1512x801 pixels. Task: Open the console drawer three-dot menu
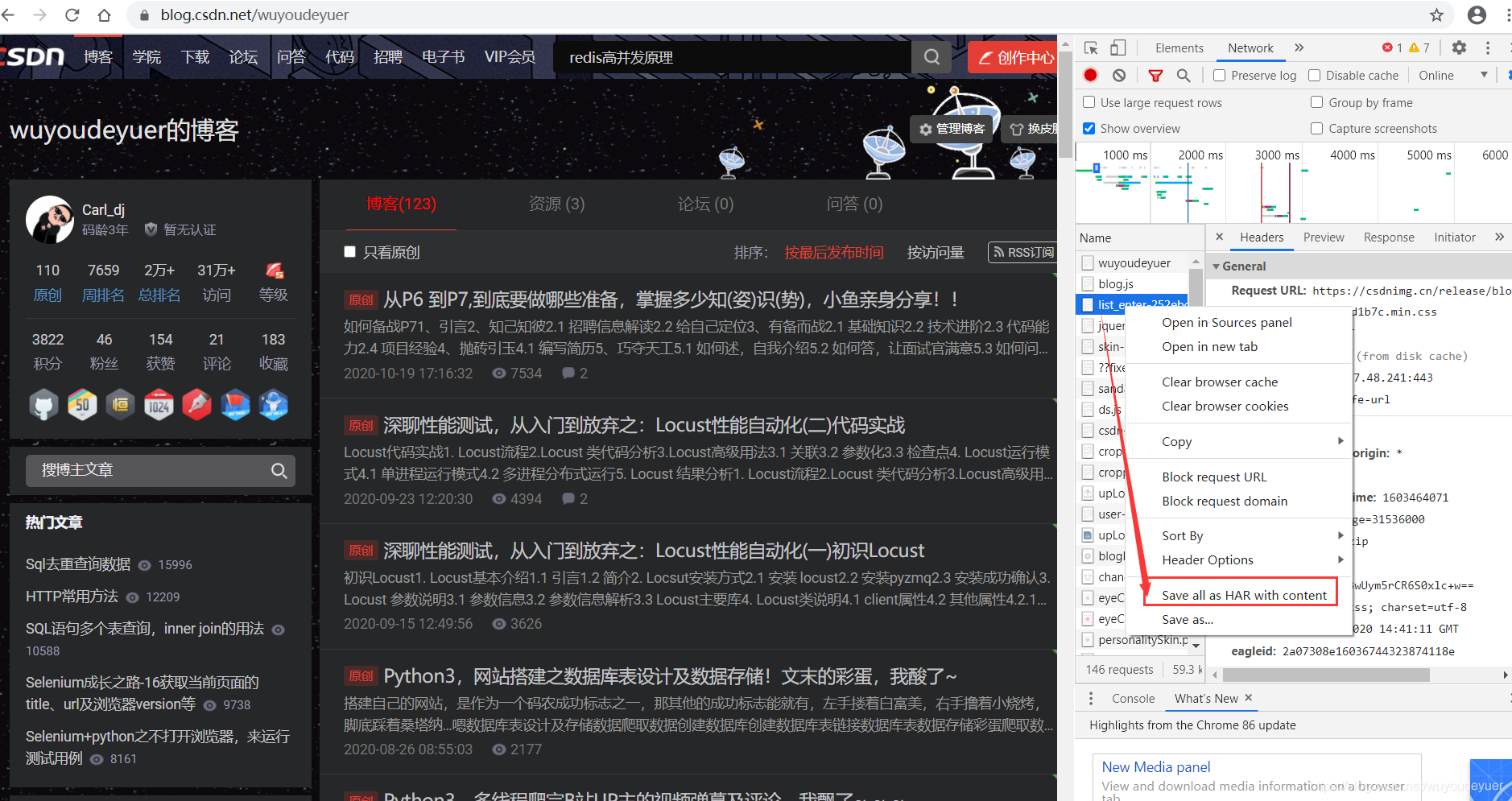click(1091, 698)
